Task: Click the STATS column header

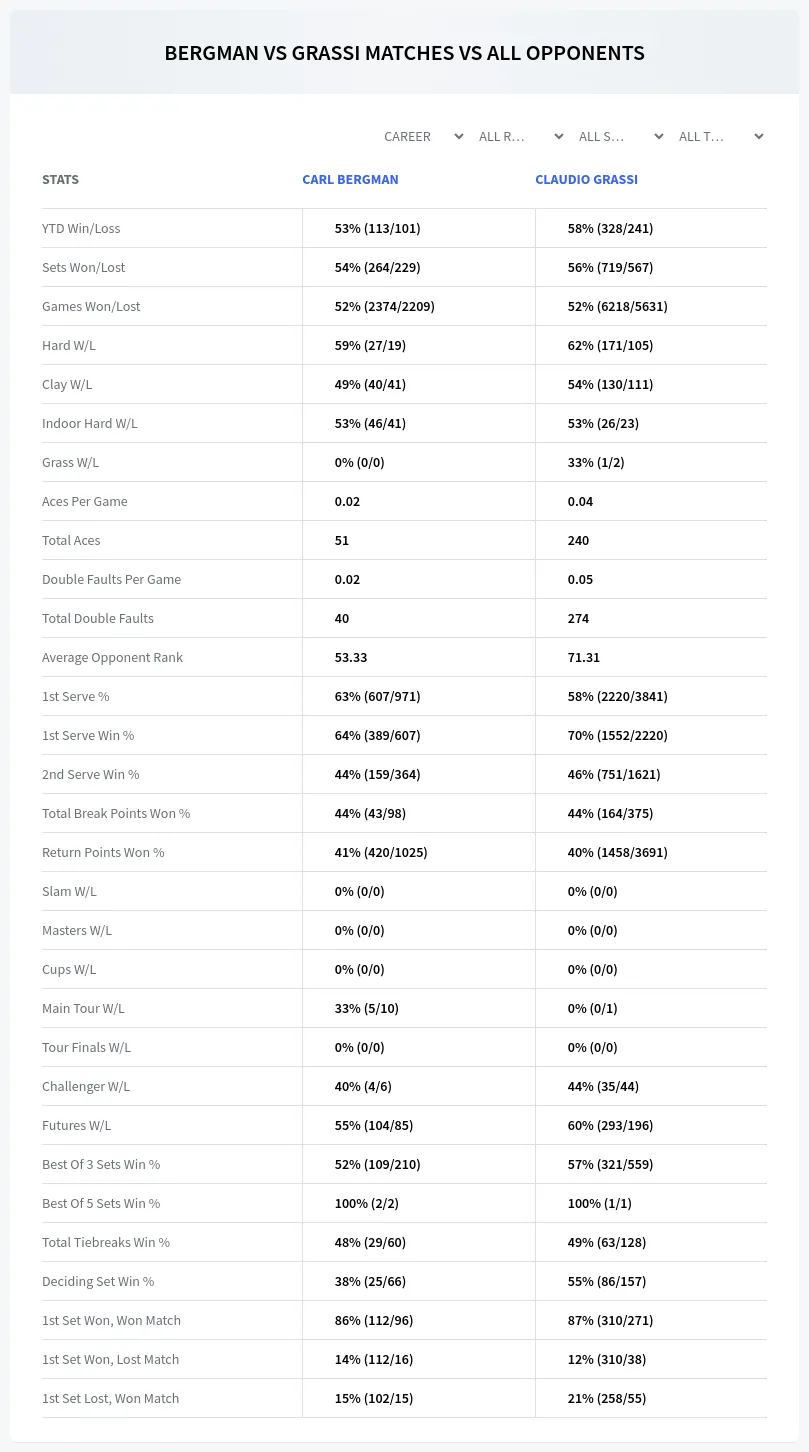Action: 60,180
